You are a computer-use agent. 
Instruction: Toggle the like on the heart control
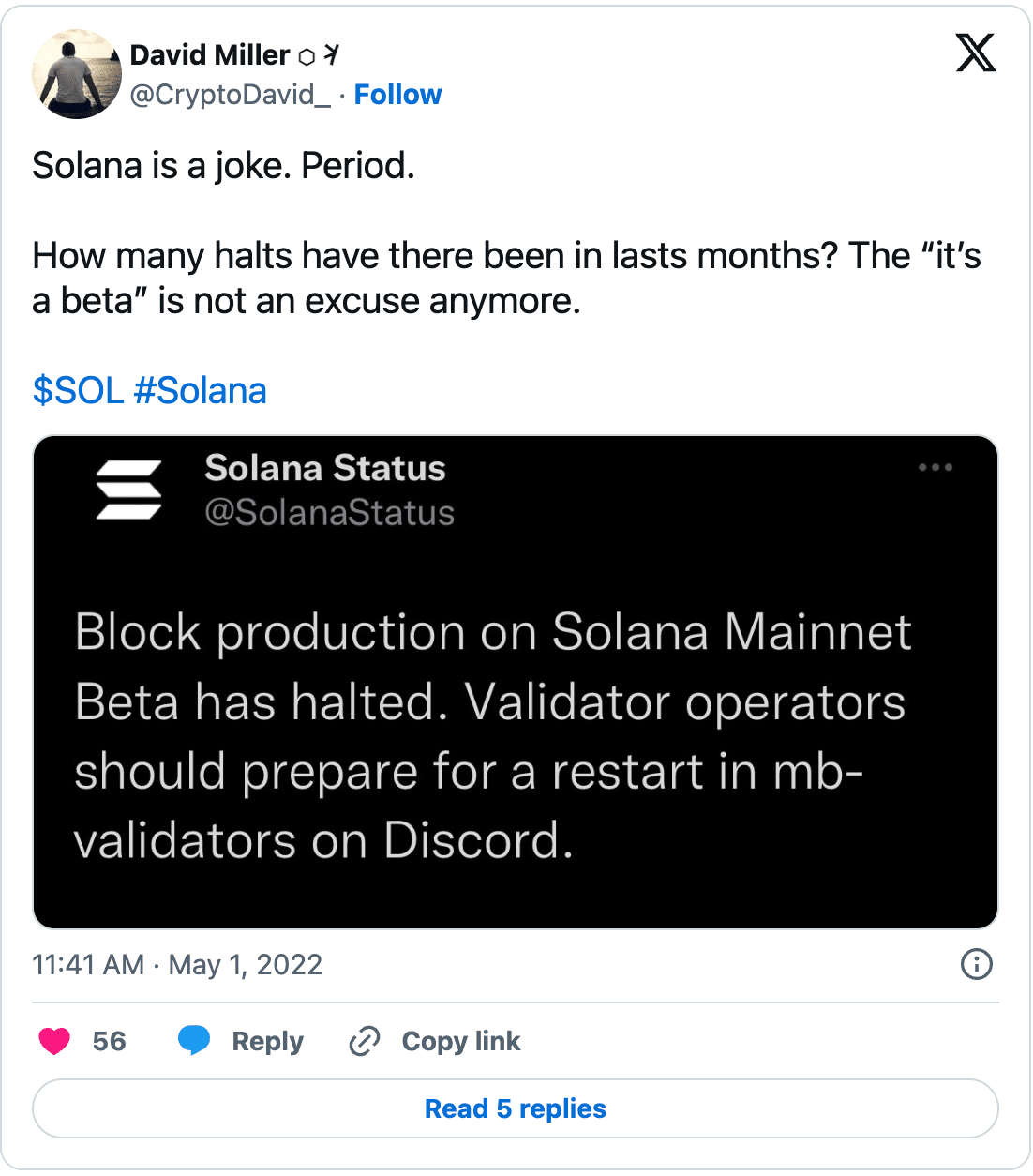(53, 1041)
